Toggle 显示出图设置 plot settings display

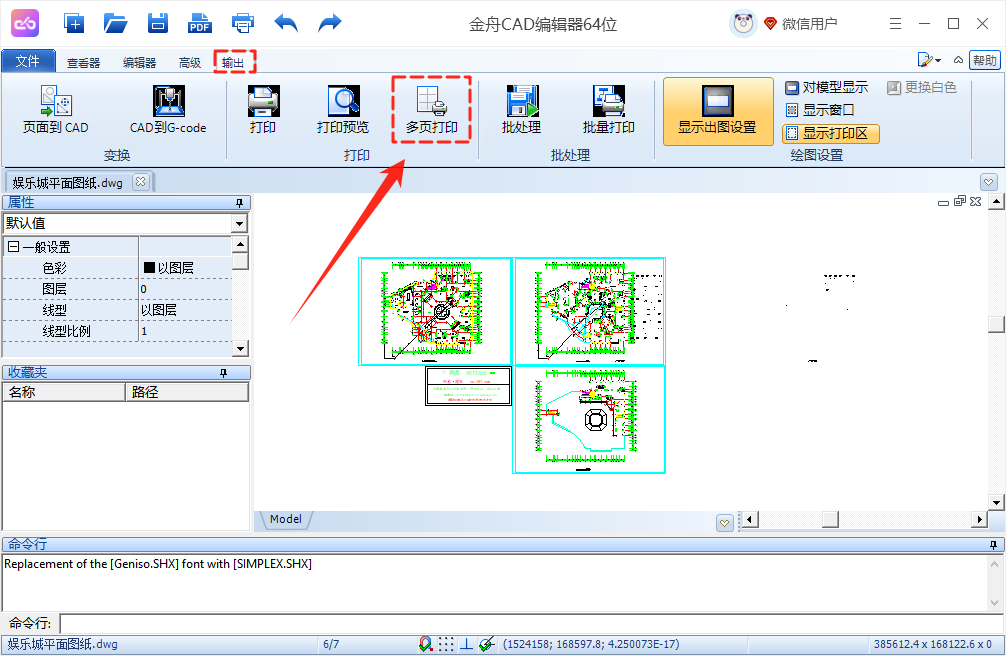click(x=718, y=111)
